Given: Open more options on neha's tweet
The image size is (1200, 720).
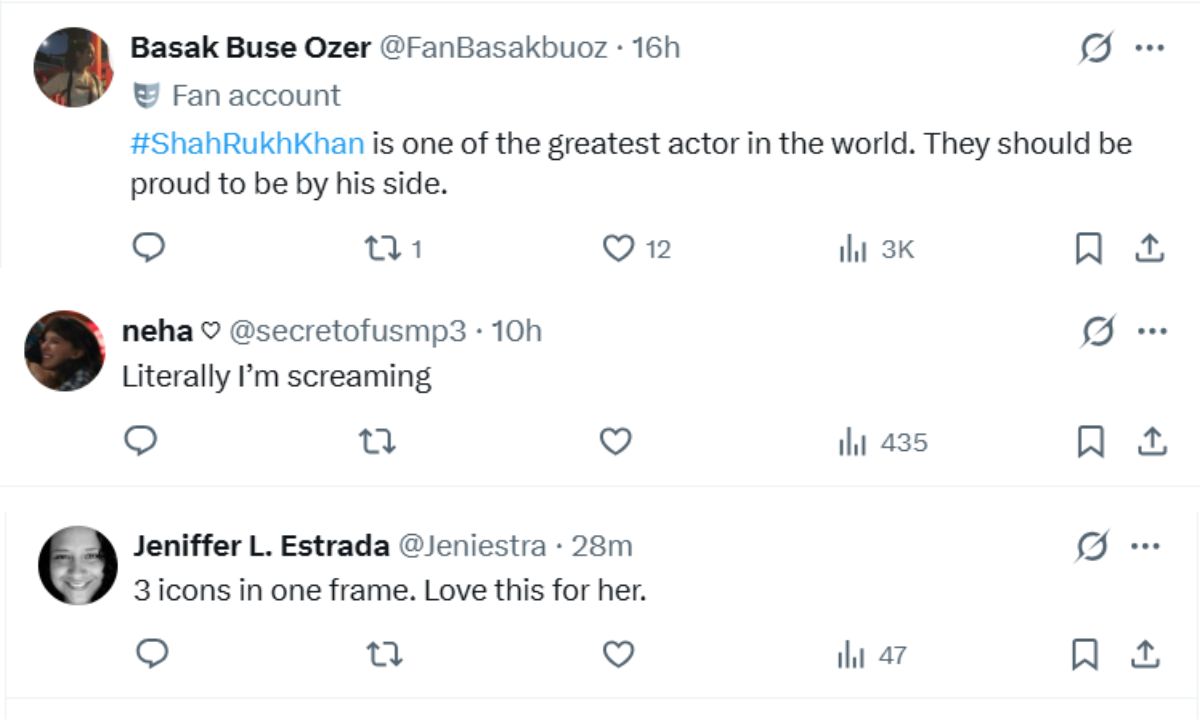Looking at the screenshot, I should pyautogui.click(x=1152, y=331).
